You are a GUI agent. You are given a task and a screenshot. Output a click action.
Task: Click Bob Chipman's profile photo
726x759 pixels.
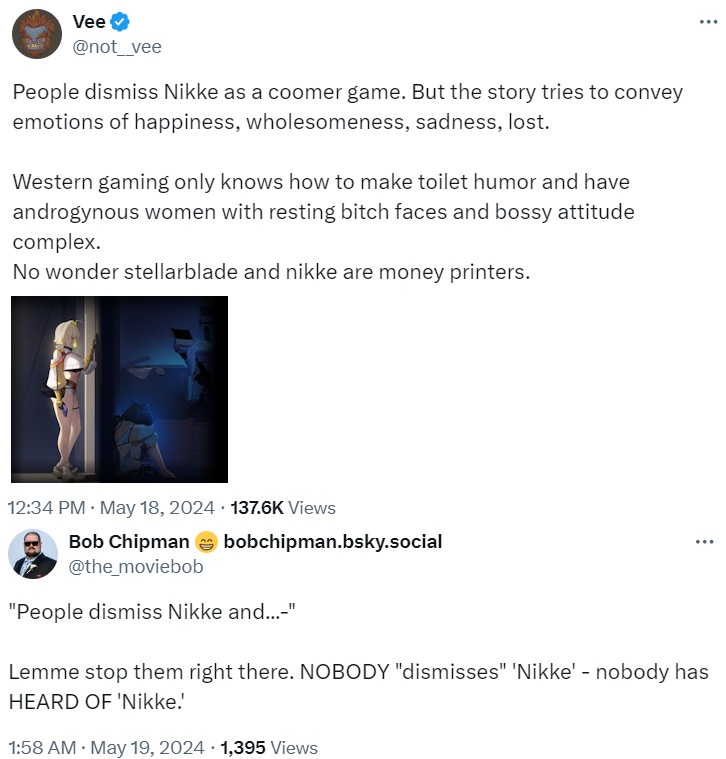click(34, 554)
